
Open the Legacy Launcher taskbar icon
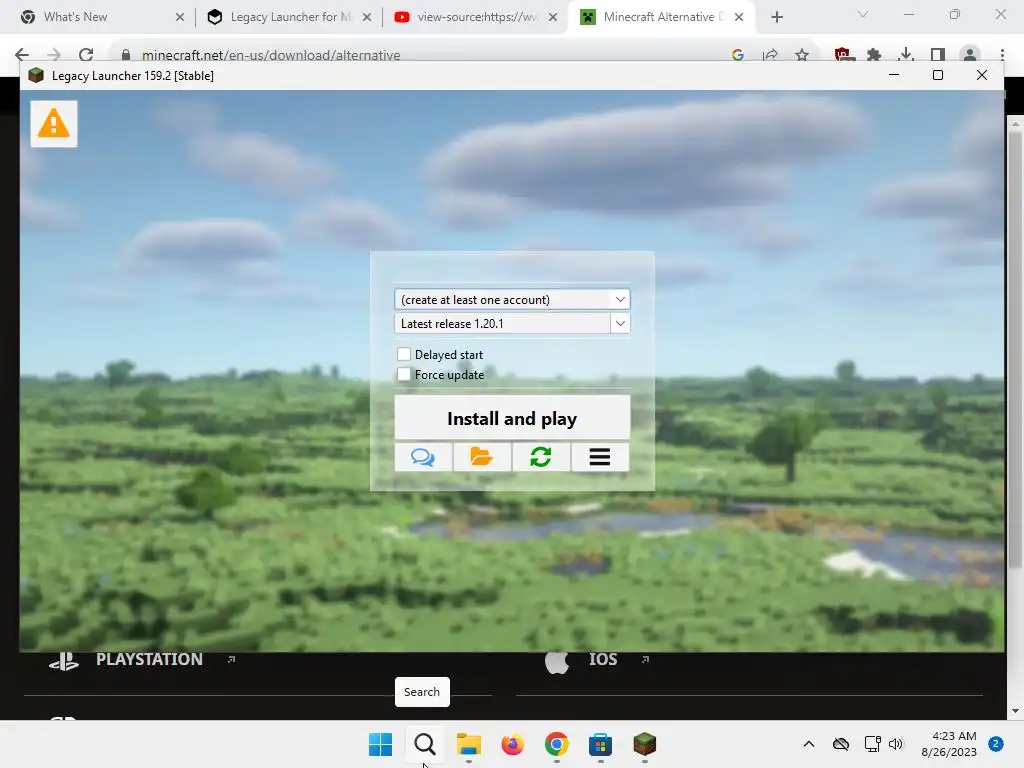tap(645, 744)
